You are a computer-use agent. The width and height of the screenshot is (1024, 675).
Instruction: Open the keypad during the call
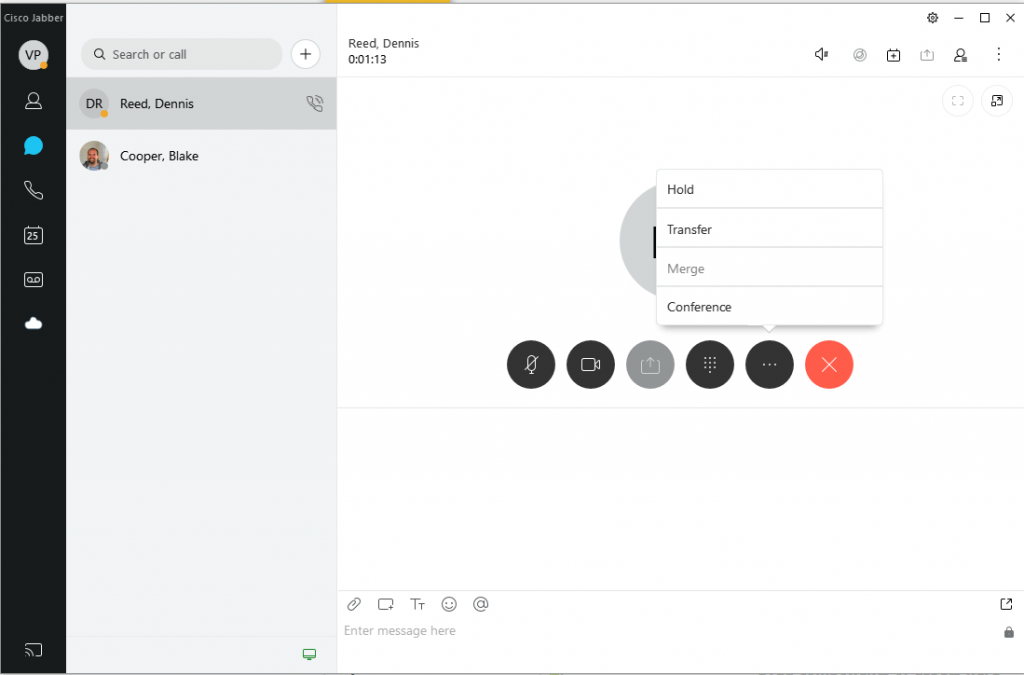click(710, 364)
